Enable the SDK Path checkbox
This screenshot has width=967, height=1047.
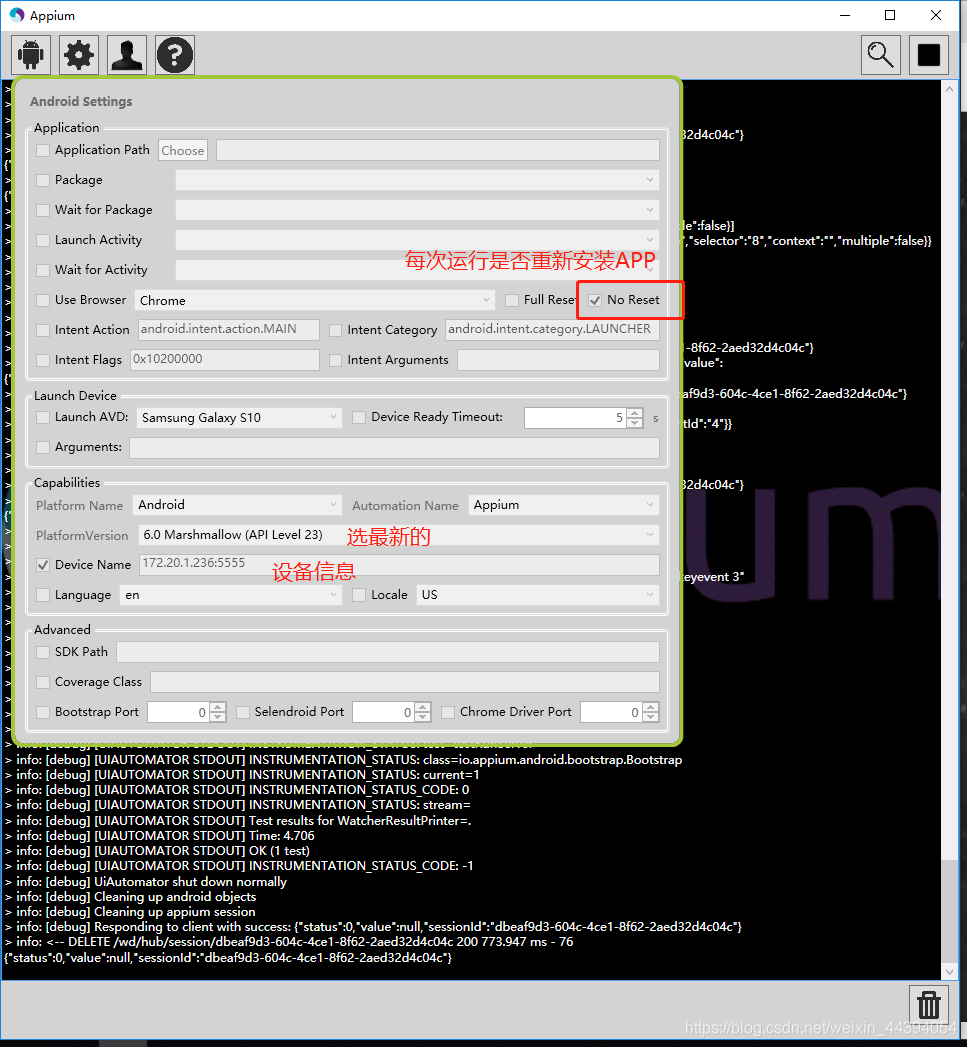[43, 652]
